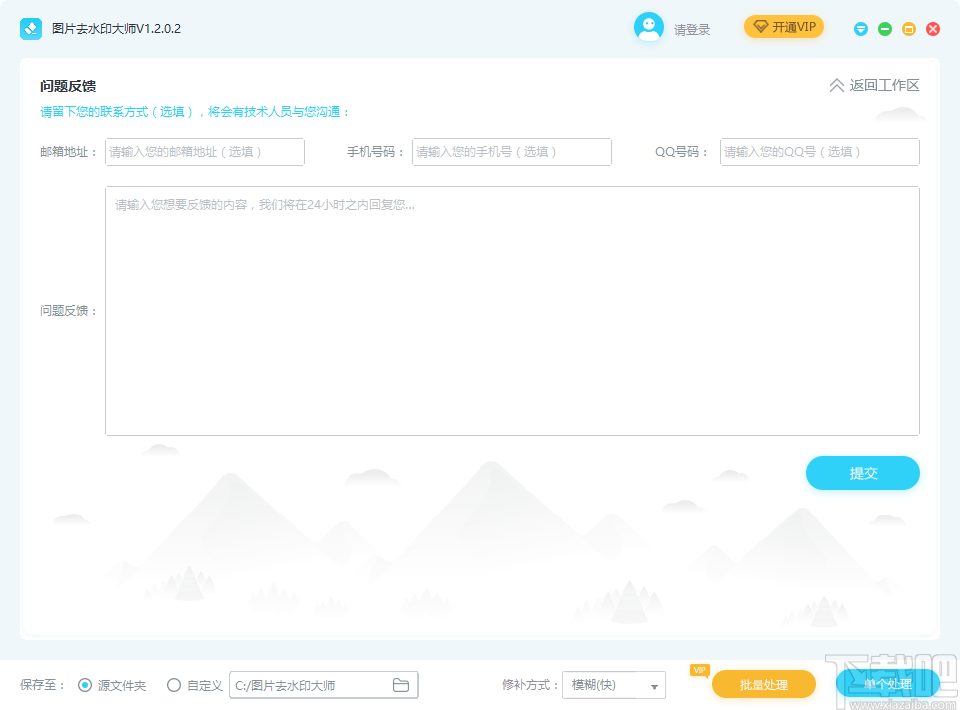Image resolution: width=960 pixels, height=710 pixels.
Task: Expand the repair method combo box arrow
Action: [655, 684]
